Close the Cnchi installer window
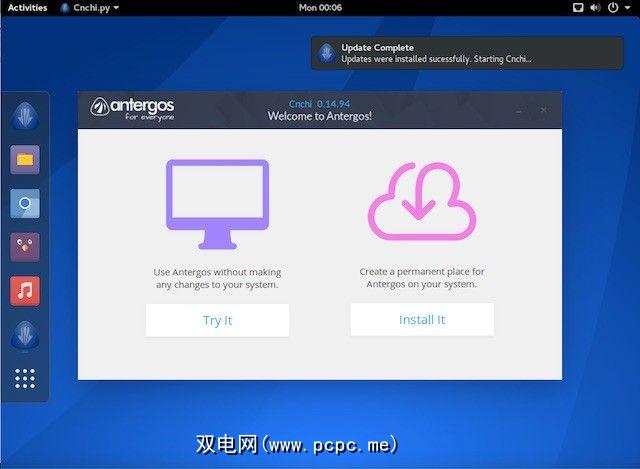Screen dimensions: 640x469 click(544, 109)
